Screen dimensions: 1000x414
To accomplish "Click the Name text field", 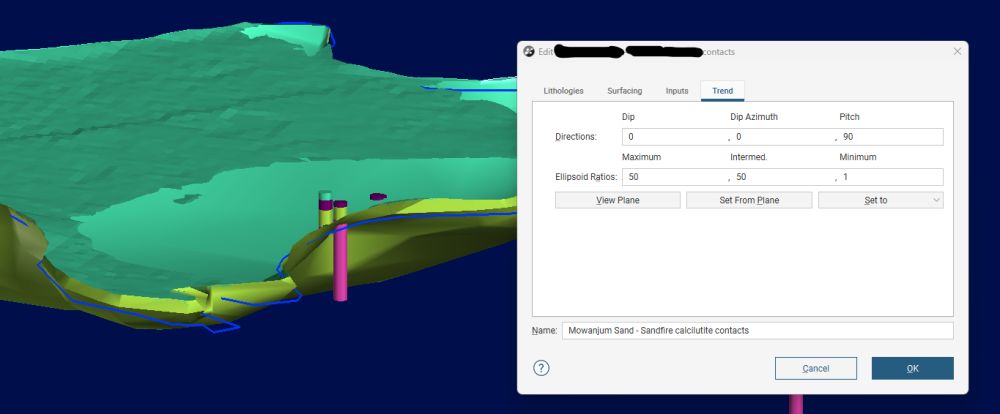I will (758, 331).
